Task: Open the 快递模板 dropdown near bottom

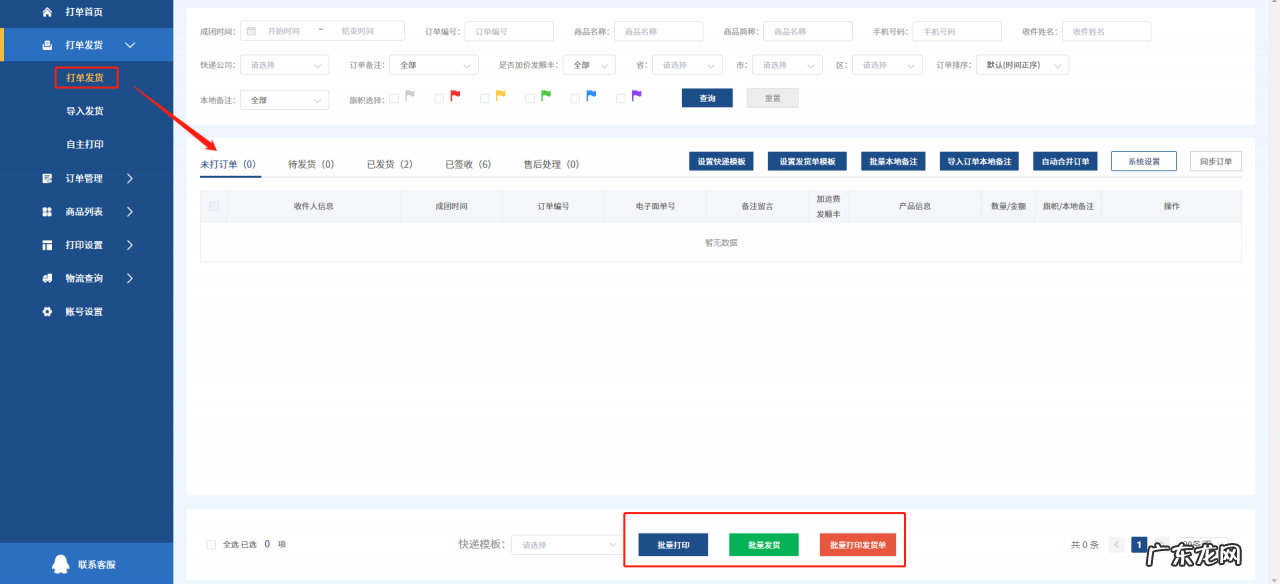Action: 565,544
